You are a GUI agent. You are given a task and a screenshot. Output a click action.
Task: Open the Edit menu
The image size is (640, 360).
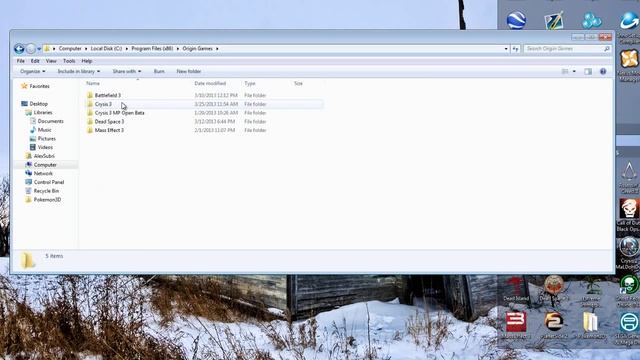tap(35, 61)
